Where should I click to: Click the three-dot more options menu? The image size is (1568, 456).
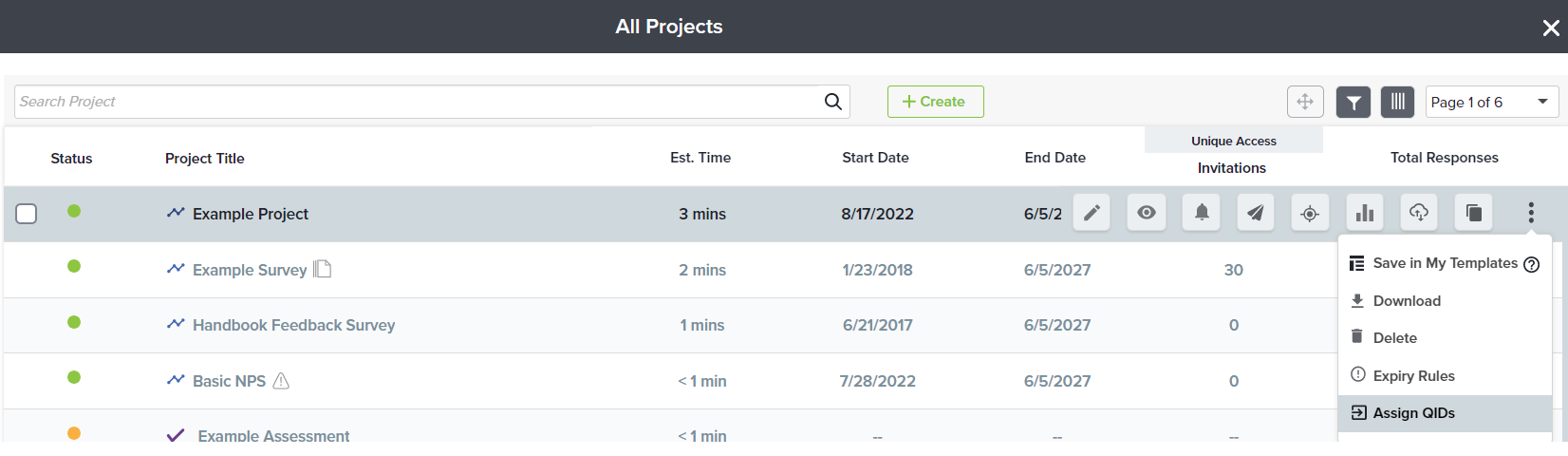(x=1531, y=213)
